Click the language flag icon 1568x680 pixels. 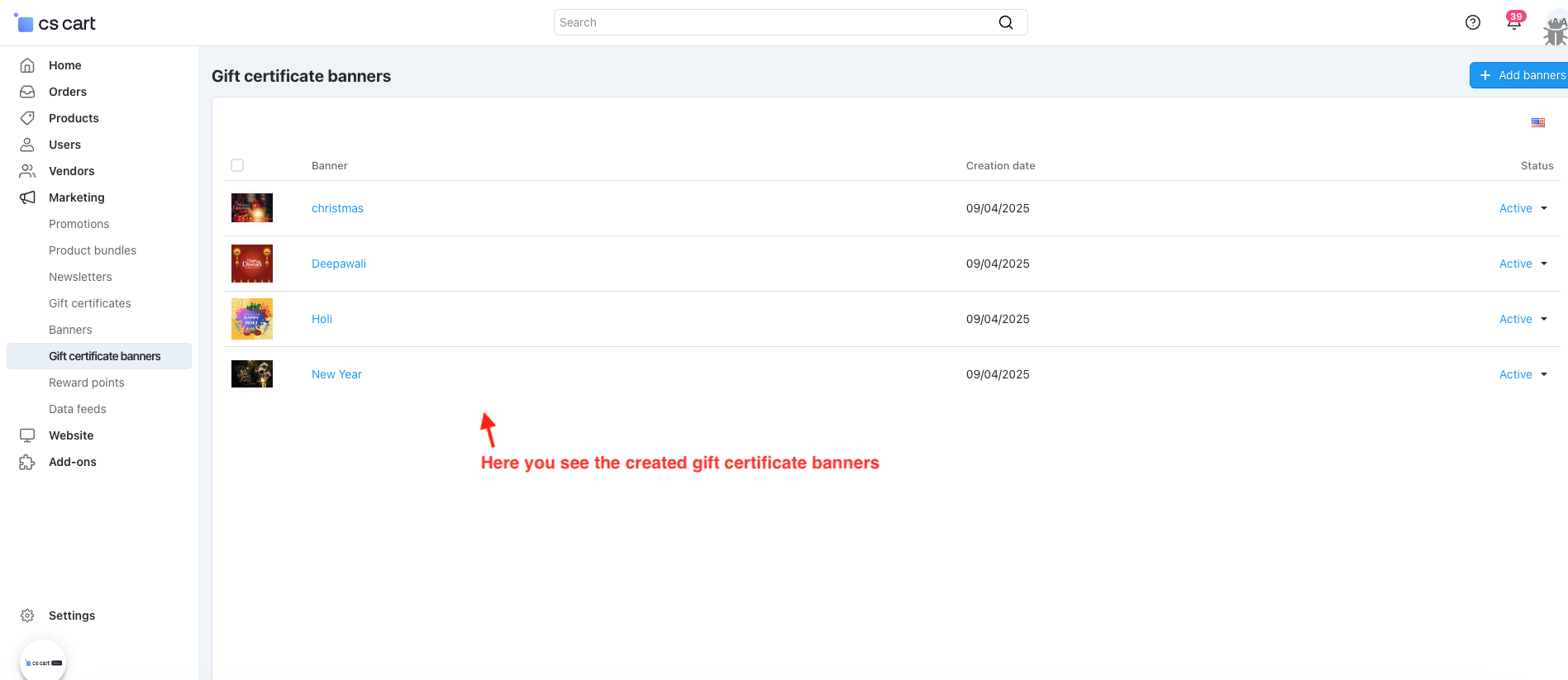(x=1537, y=122)
